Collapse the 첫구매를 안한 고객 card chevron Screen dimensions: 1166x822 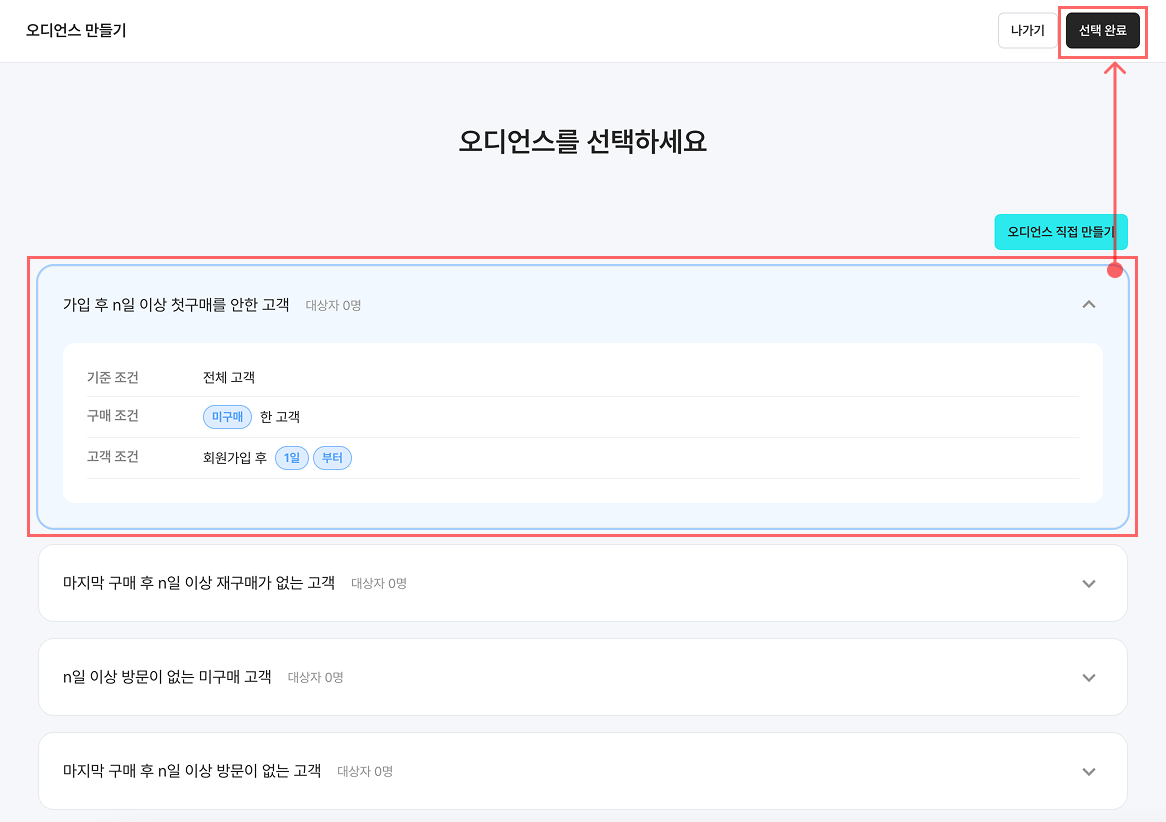click(1089, 304)
